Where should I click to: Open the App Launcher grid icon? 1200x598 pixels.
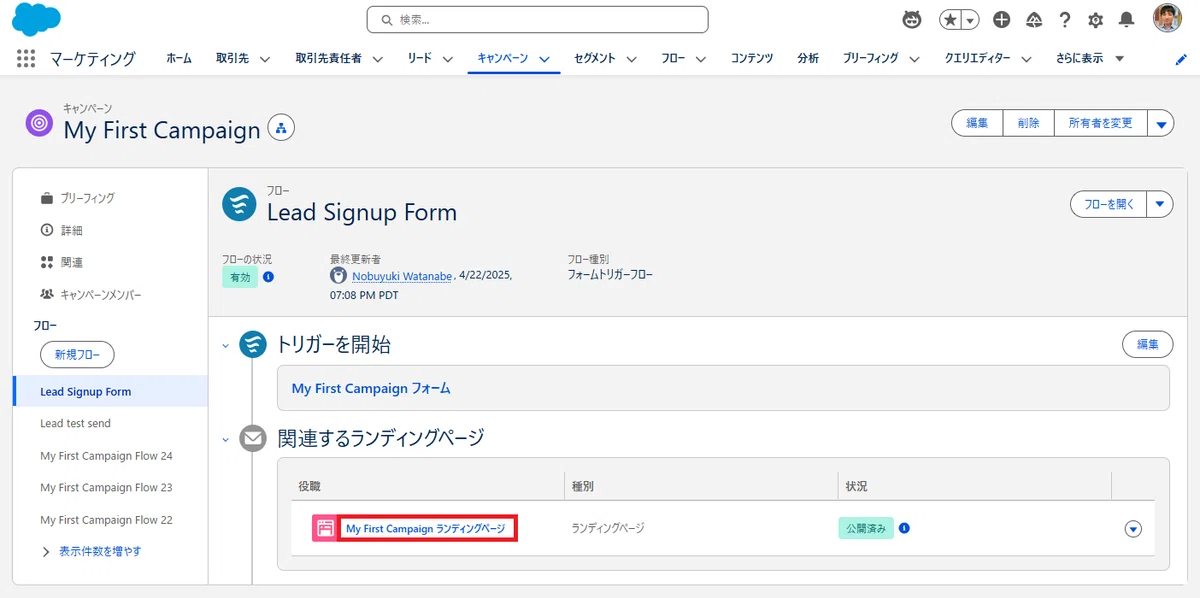(x=26, y=59)
